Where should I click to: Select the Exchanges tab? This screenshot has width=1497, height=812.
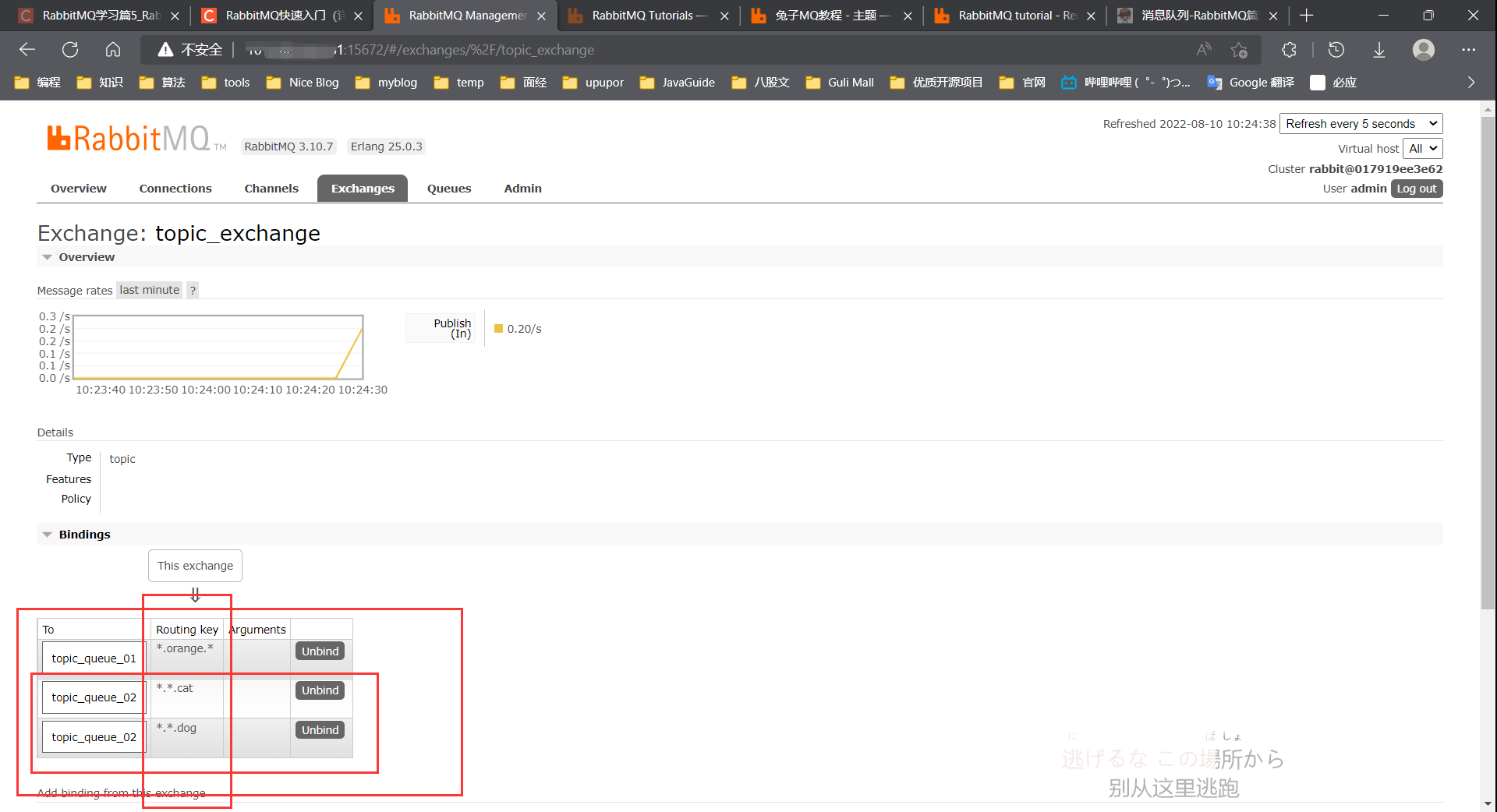coord(363,189)
